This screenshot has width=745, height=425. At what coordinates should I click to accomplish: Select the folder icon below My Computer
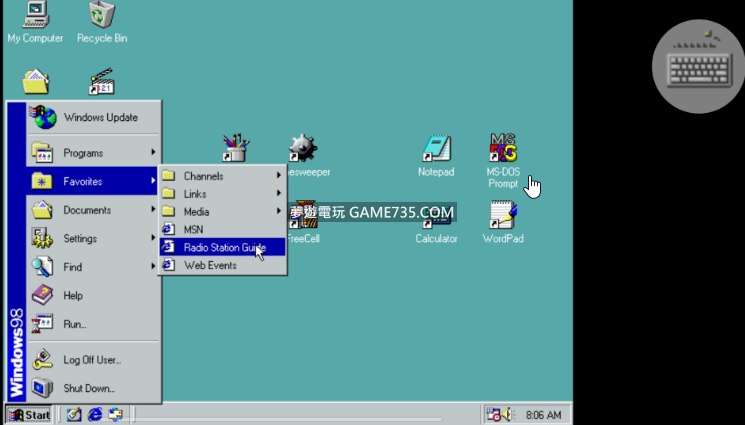pos(36,81)
